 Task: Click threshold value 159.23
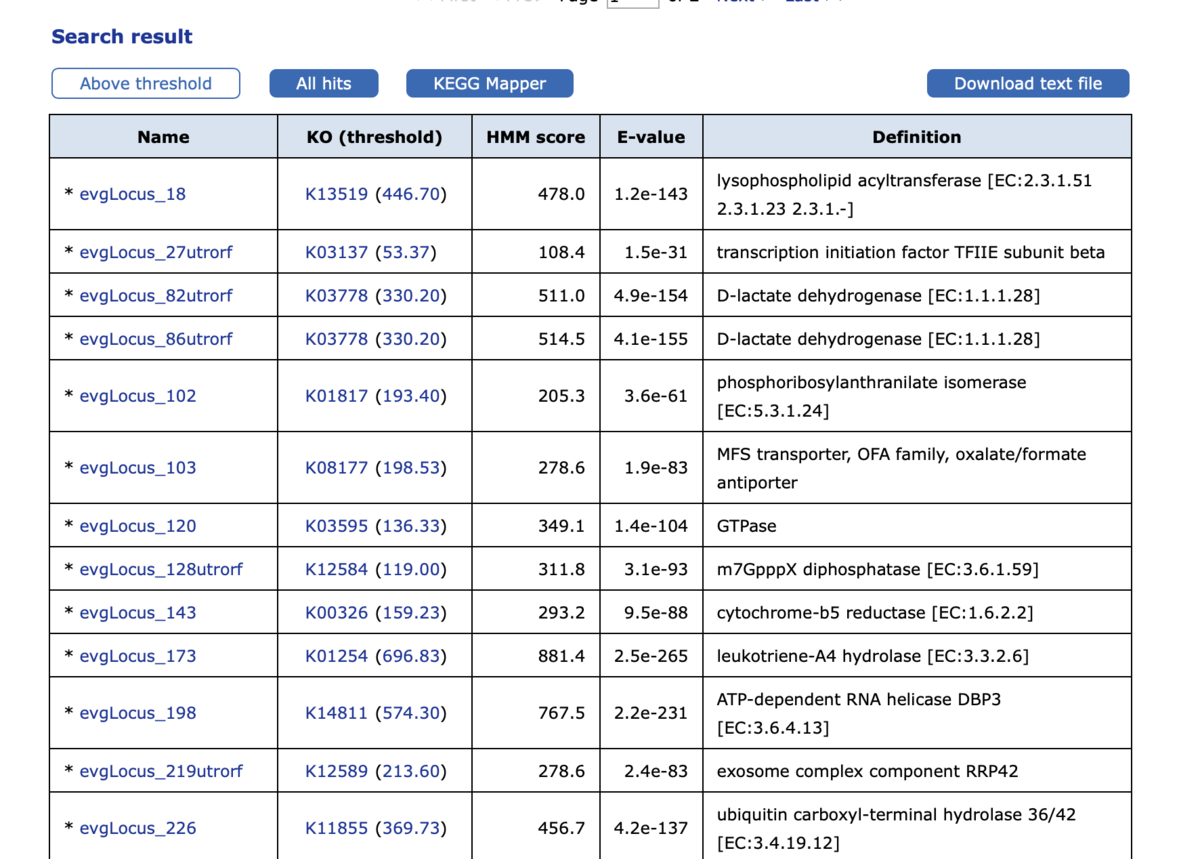(411, 613)
